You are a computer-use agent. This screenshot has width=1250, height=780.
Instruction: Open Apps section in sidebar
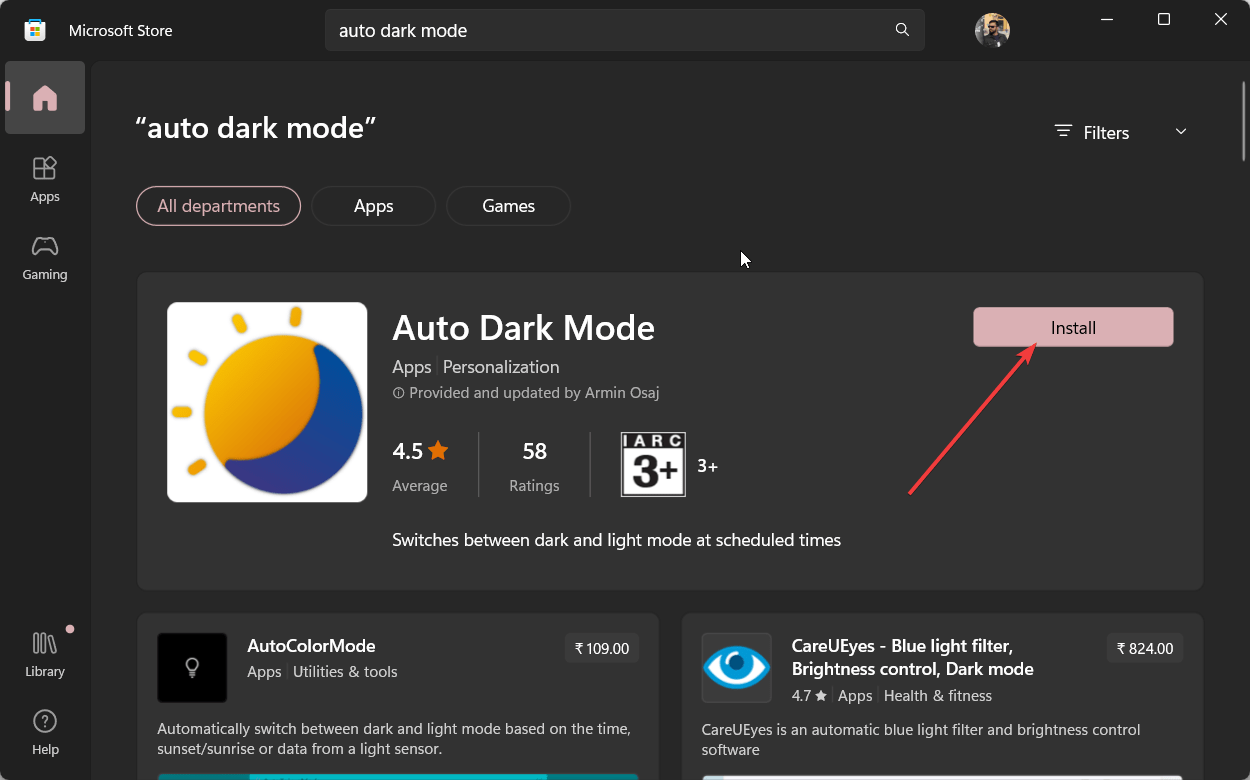point(45,179)
